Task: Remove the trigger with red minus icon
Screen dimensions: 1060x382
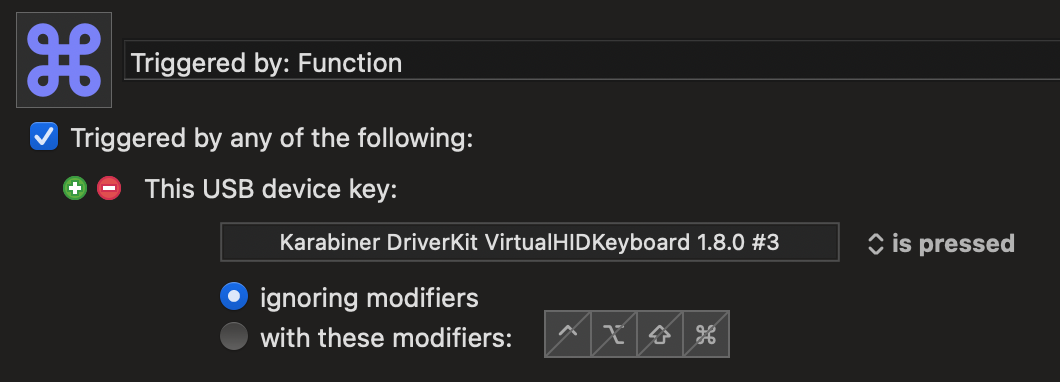Action: pyautogui.click(x=109, y=189)
